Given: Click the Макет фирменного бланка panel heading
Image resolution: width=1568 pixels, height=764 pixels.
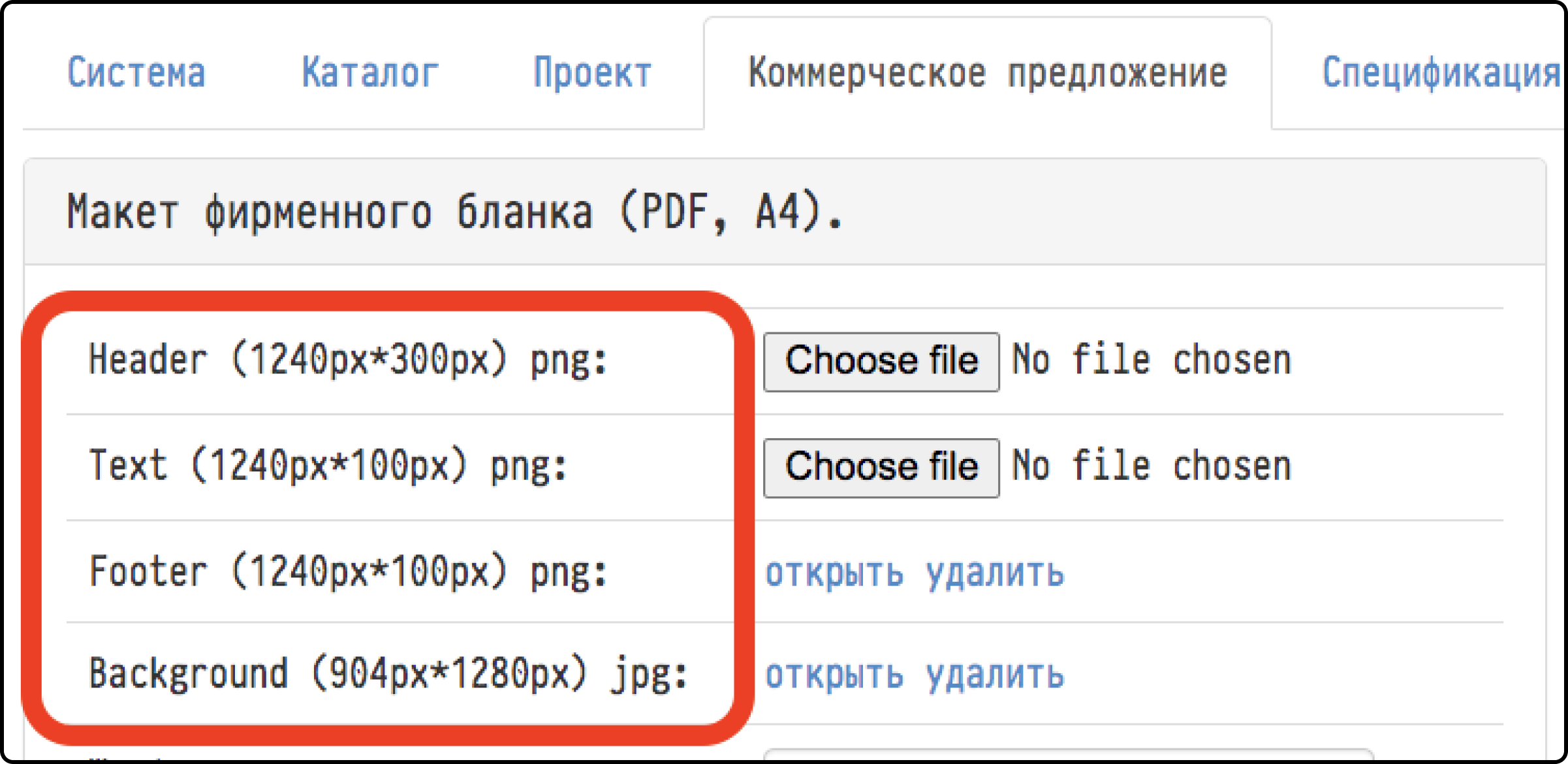Looking at the screenshot, I should (455, 212).
